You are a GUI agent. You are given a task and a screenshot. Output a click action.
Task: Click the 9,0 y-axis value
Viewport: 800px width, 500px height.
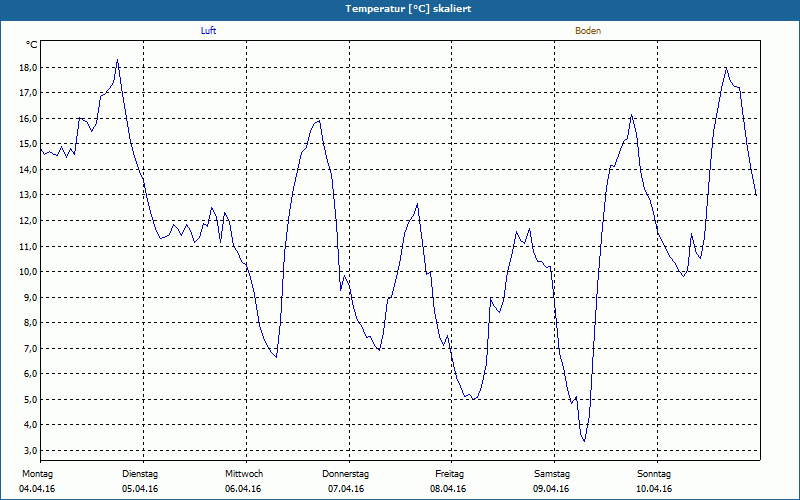(31, 297)
